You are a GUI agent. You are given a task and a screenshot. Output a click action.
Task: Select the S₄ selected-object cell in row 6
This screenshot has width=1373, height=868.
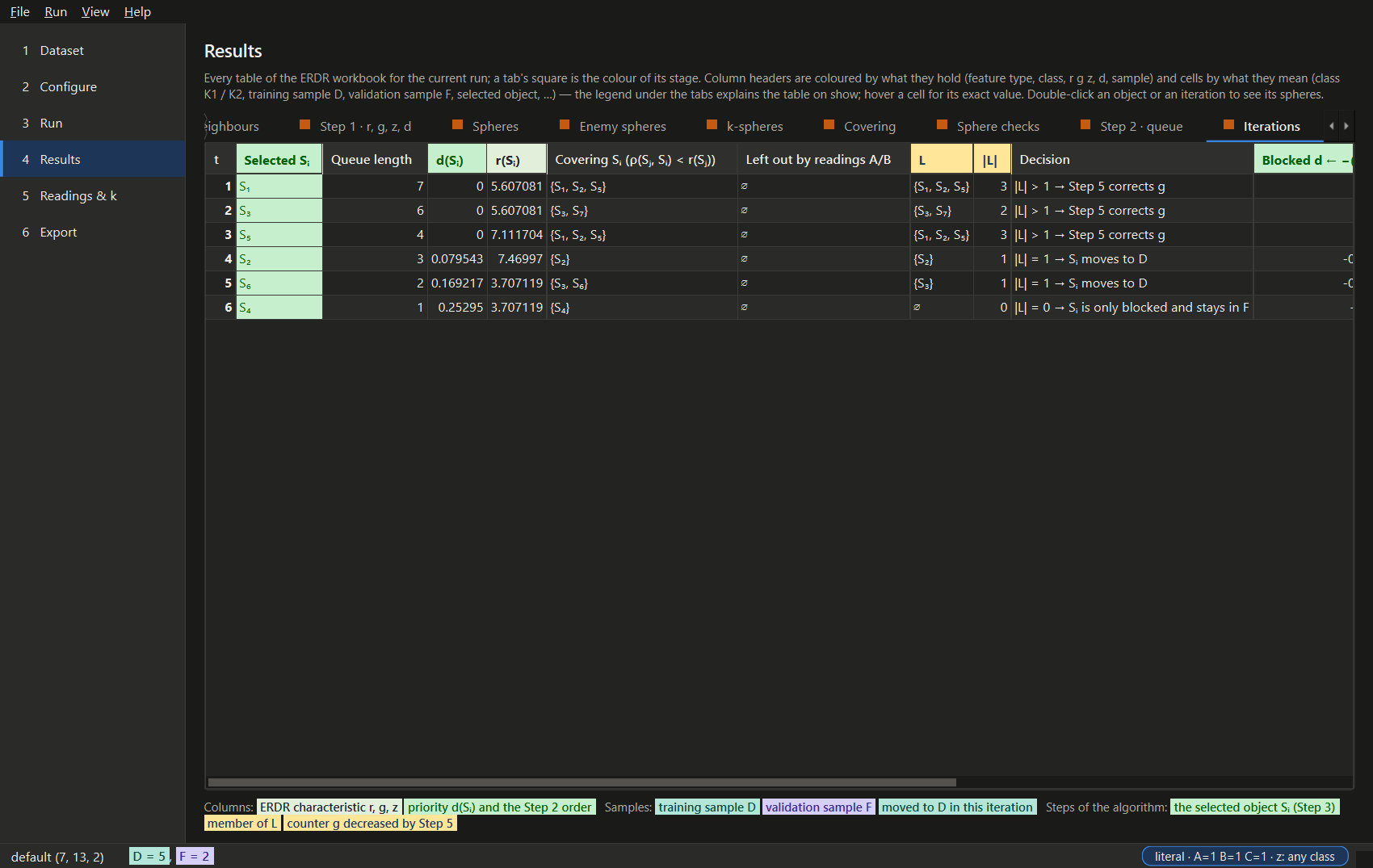(x=279, y=308)
